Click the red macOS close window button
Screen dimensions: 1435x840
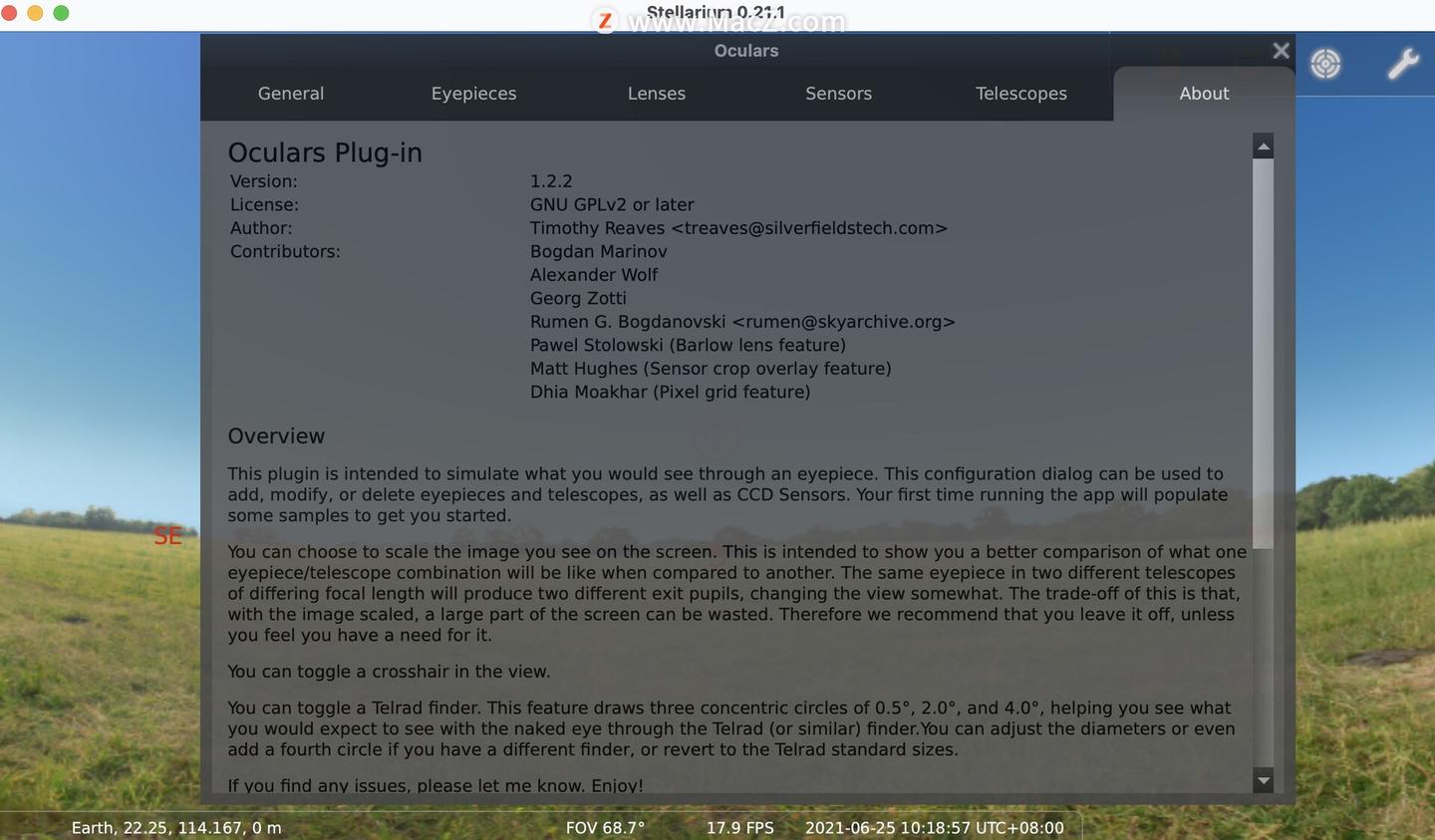coord(10,13)
